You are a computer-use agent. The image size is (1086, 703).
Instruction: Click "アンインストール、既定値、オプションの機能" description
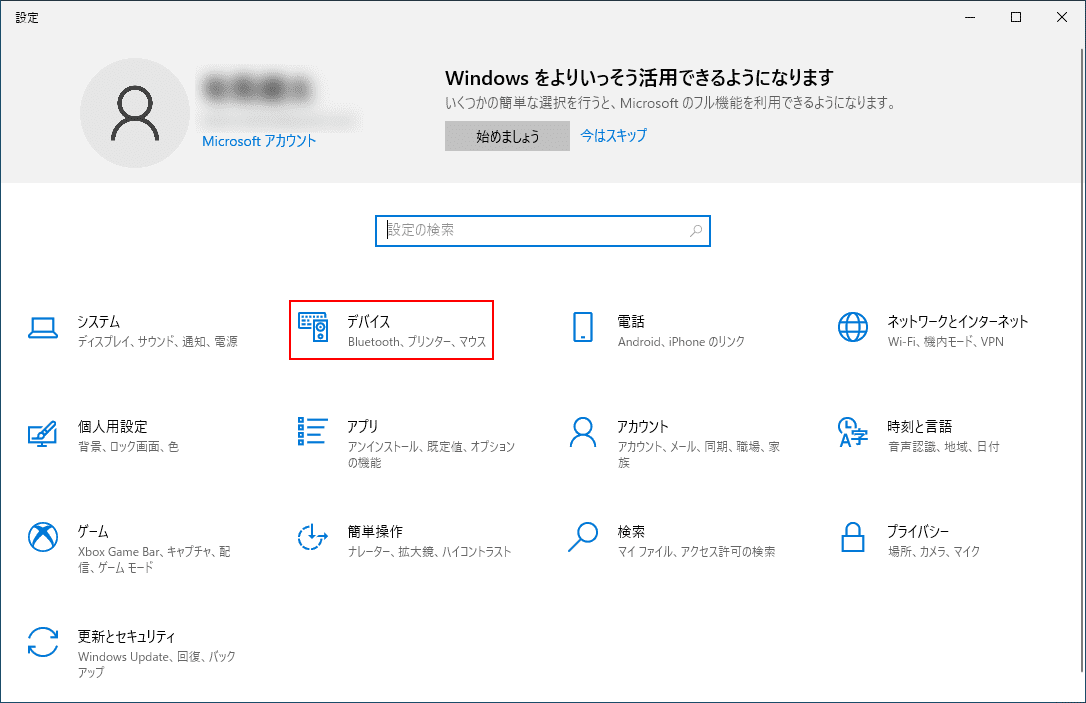(431, 454)
